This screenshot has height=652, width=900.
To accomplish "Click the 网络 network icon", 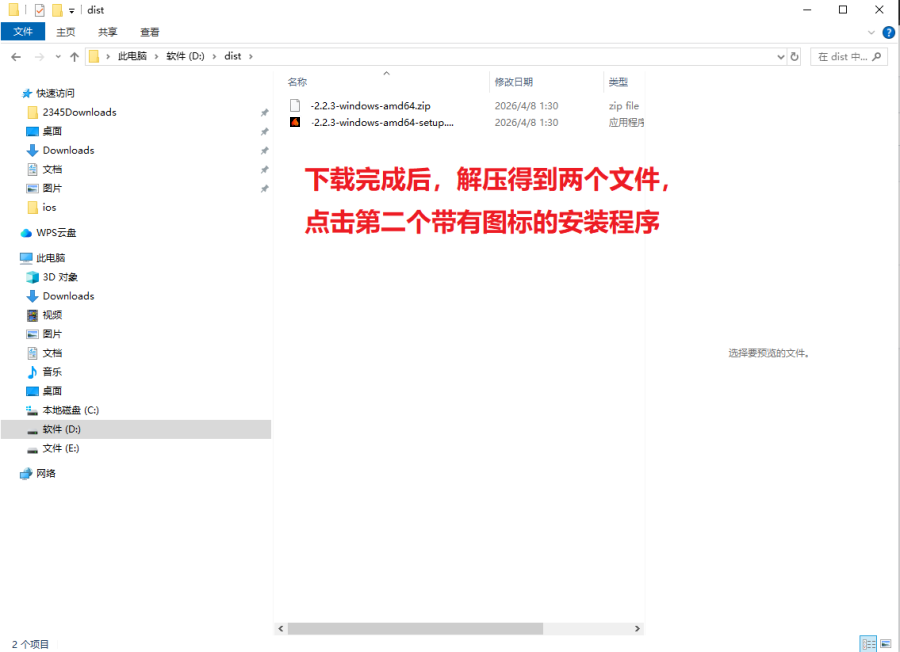I will click(x=26, y=474).
